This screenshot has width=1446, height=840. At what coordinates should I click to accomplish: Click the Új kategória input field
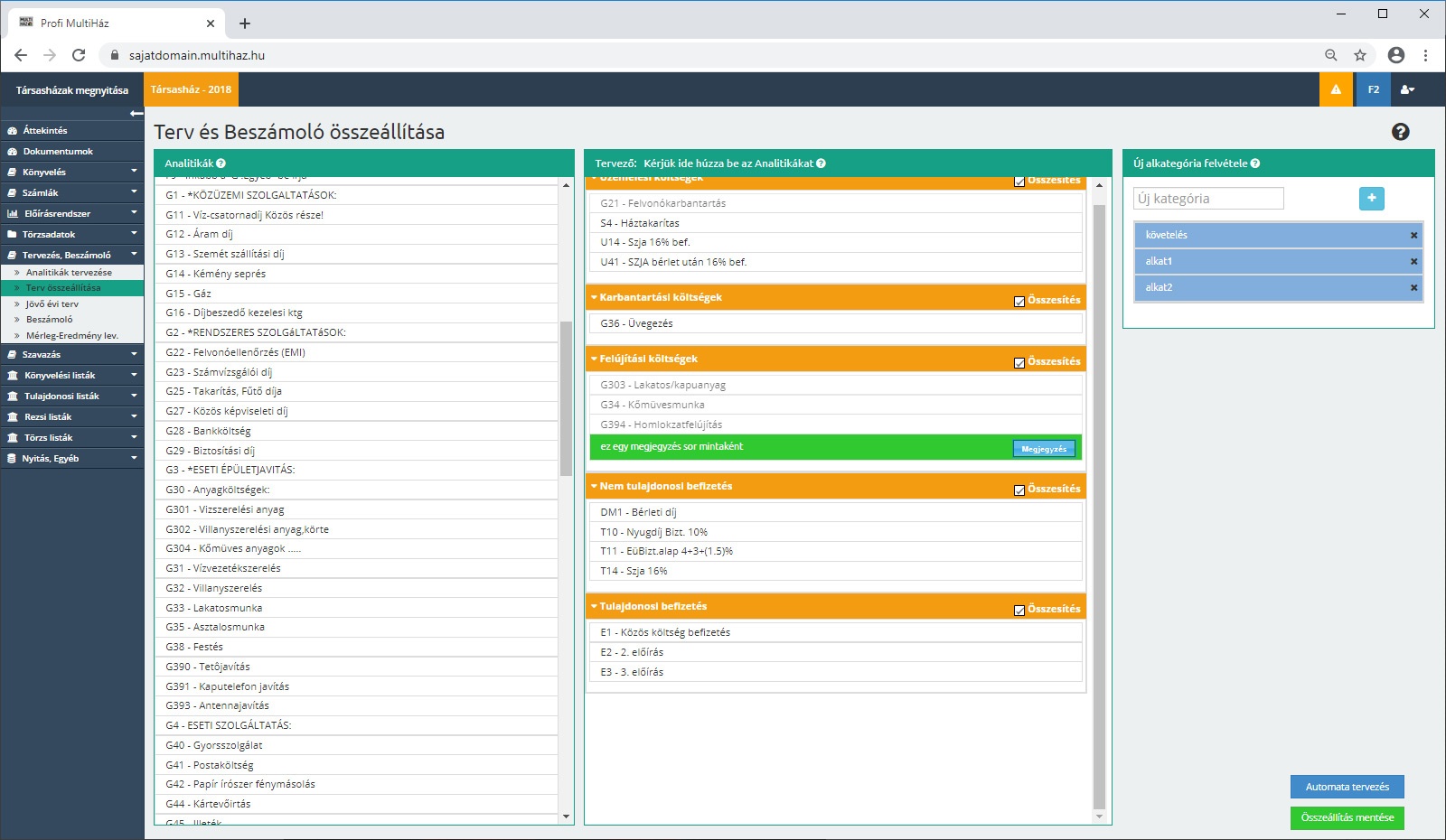1208,199
